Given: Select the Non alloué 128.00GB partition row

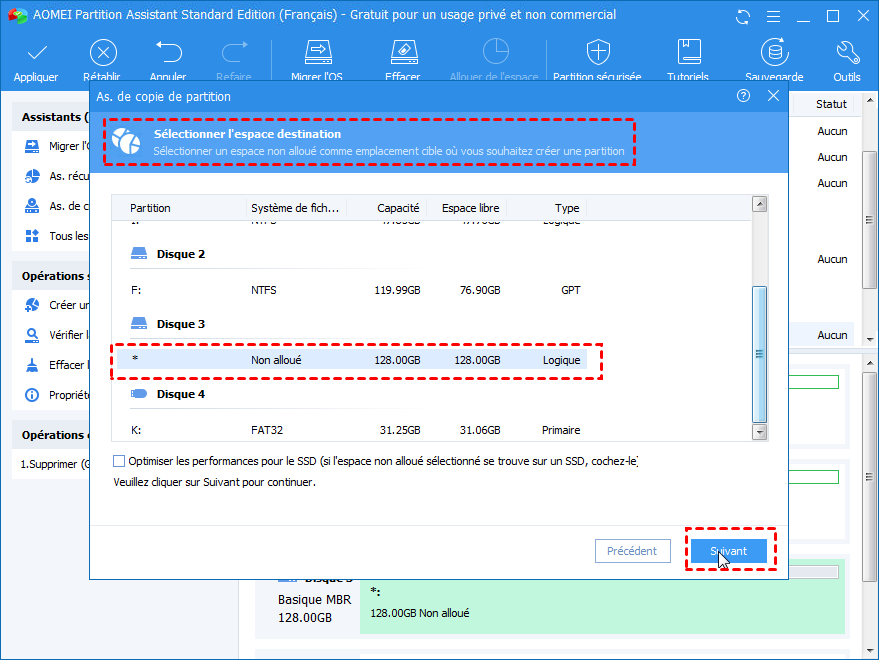Looking at the screenshot, I should pos(351,359).
